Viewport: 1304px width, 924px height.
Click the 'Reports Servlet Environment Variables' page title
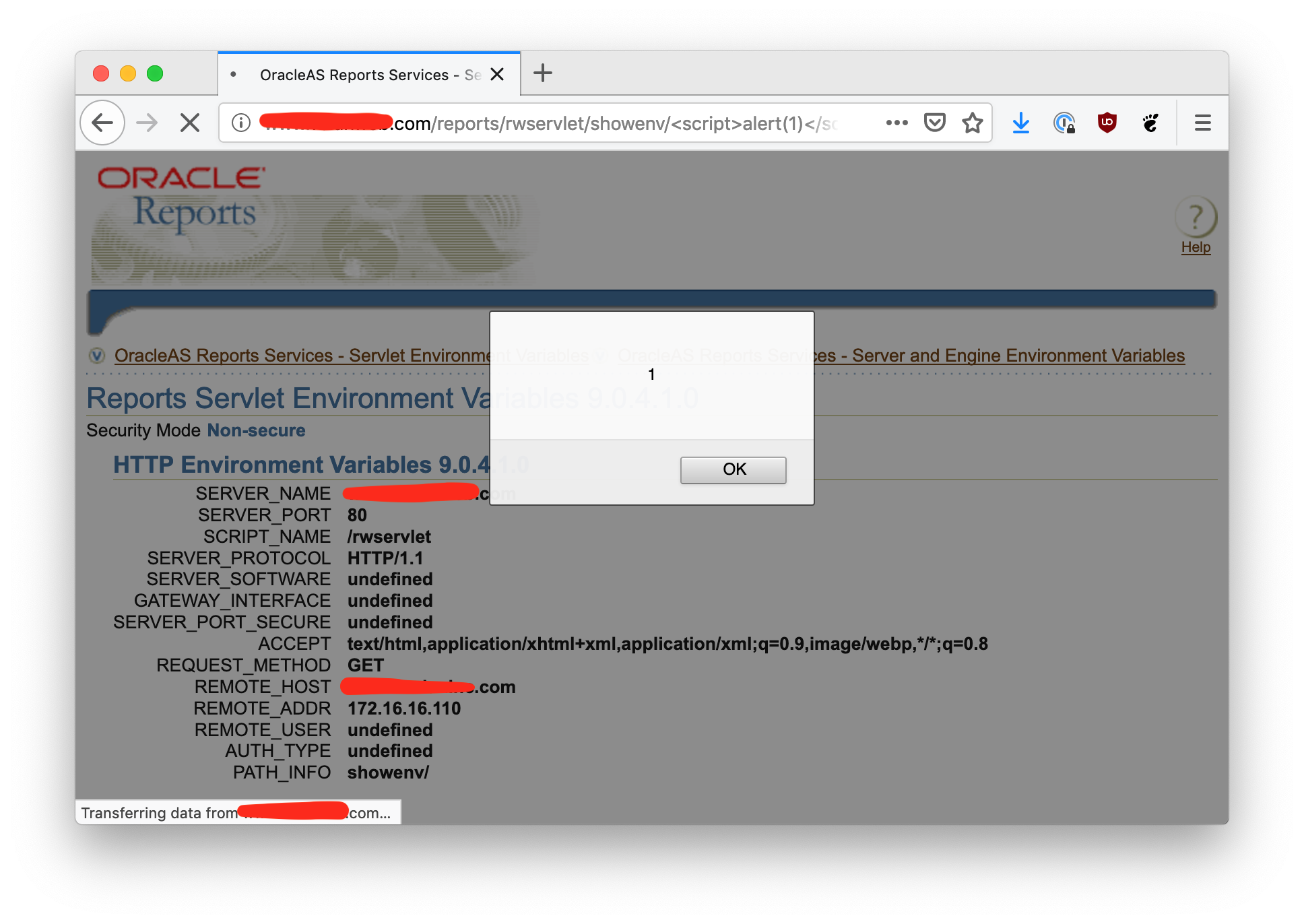pos(392,399)
